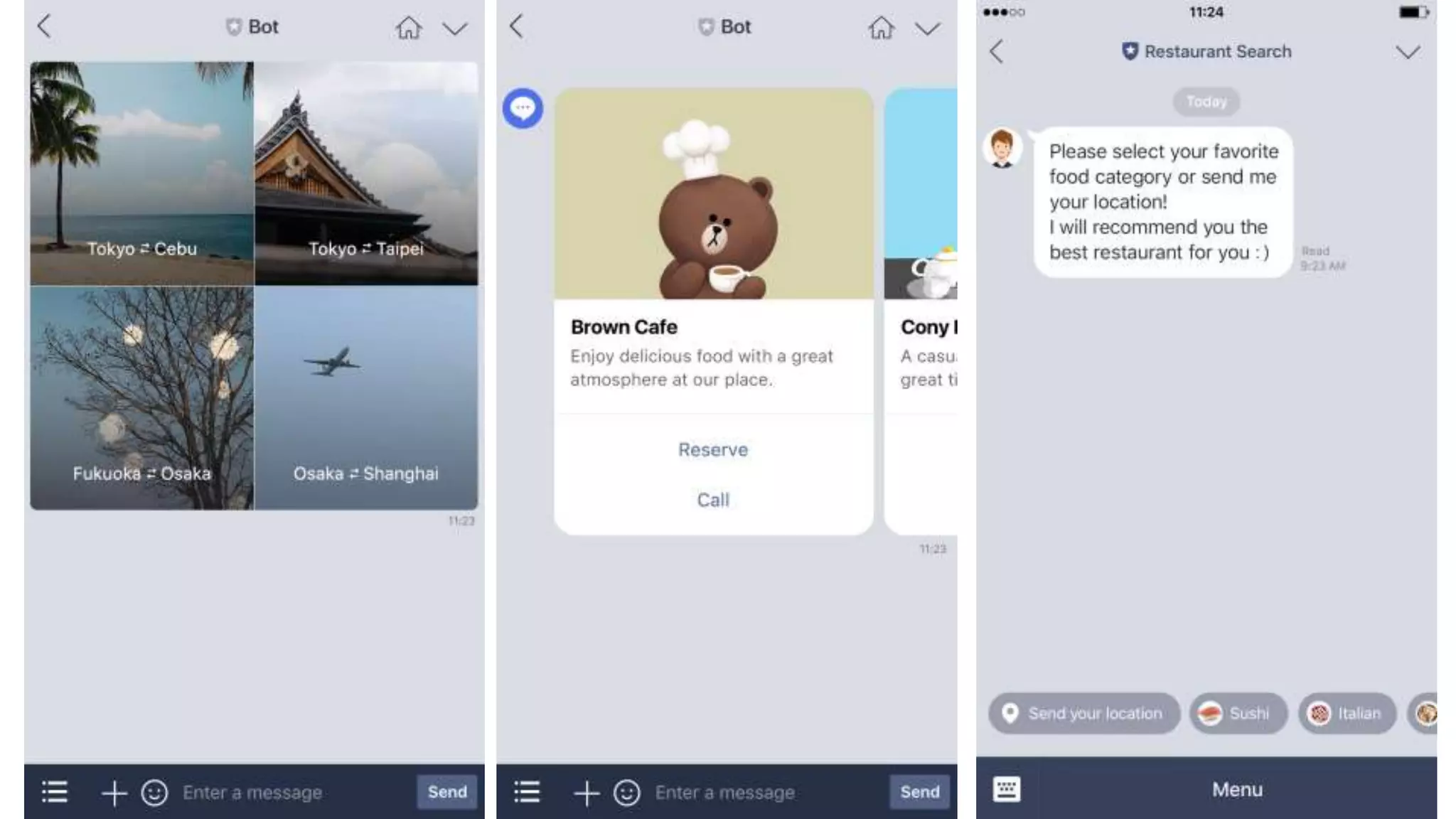Tap home icon in middle Bot chat

tap(882, 28)
